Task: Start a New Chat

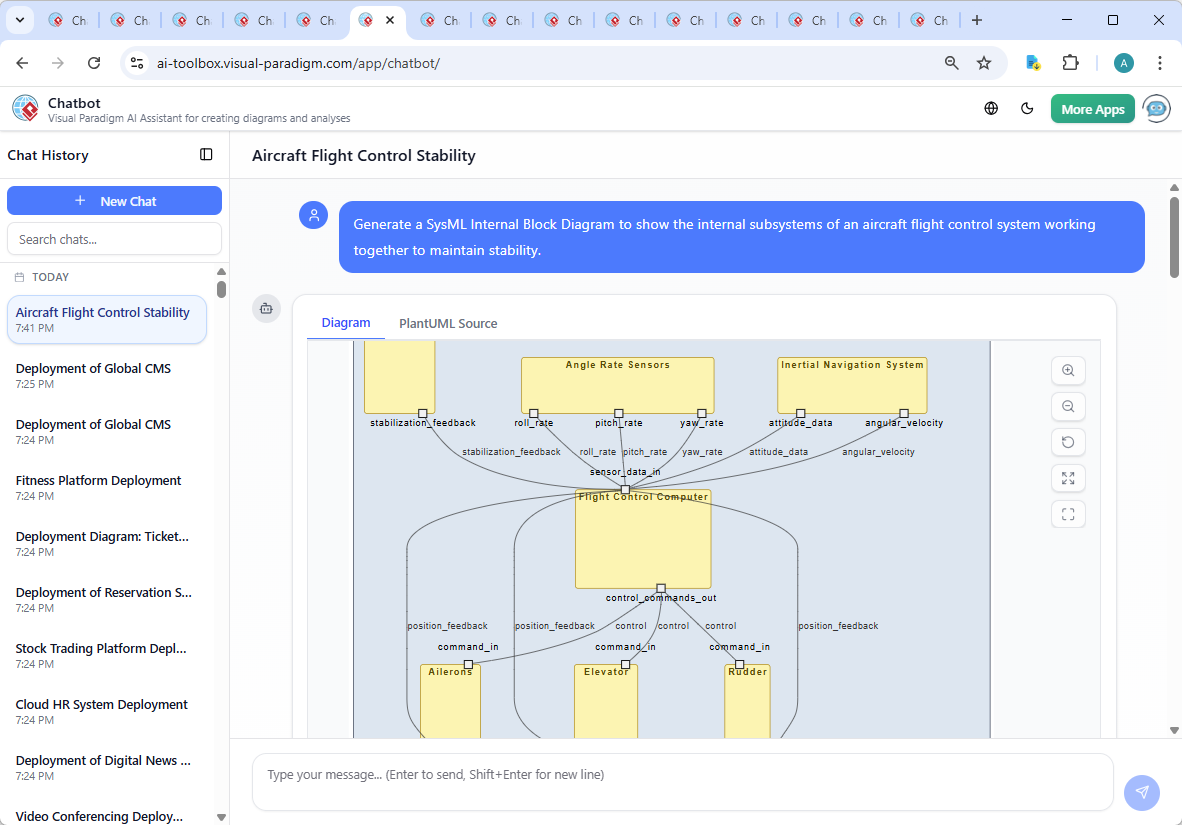Action: click(x=114, y=200)
